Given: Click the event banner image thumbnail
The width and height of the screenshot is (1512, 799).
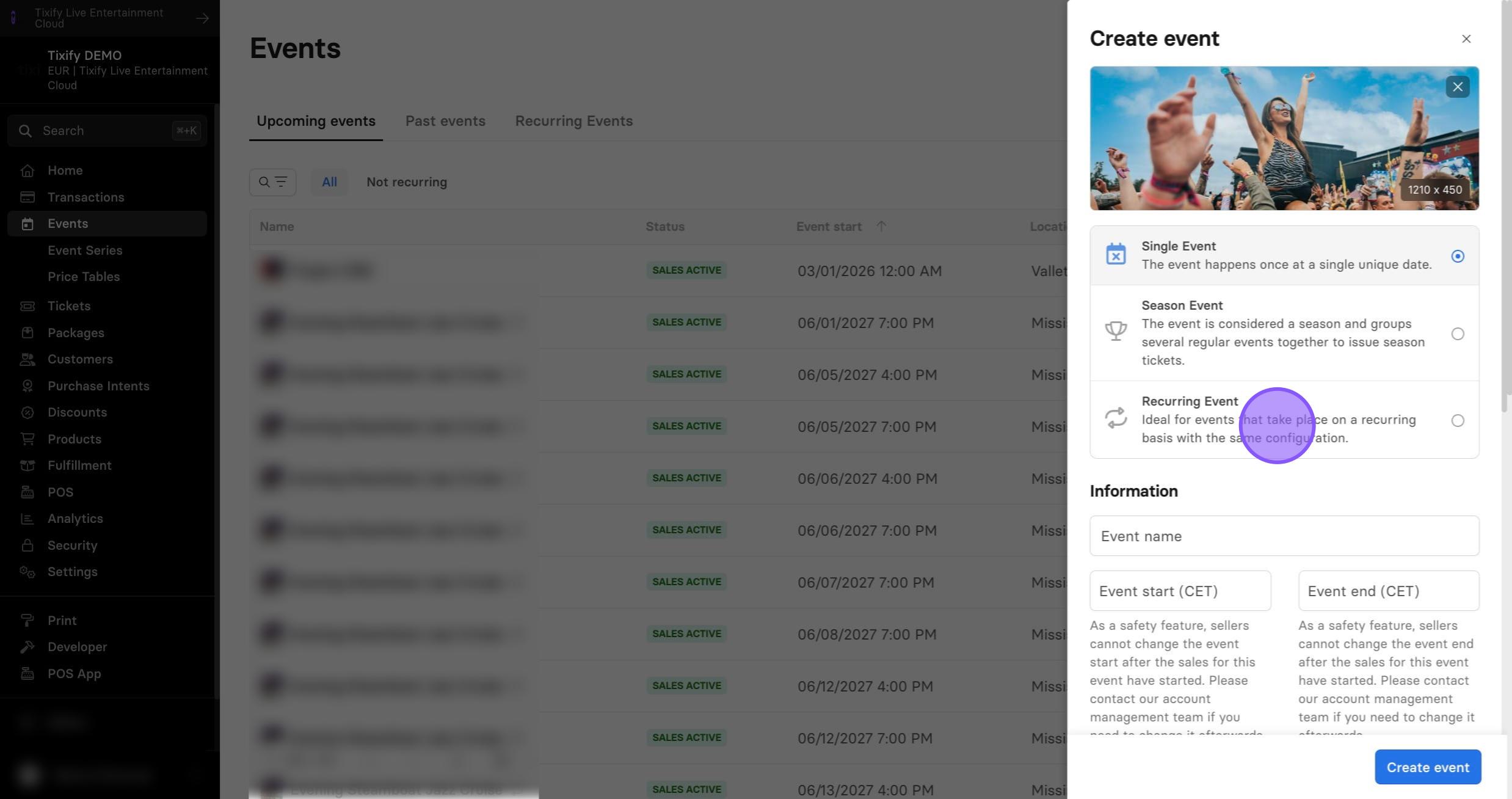Looking at the screenshot, I should tap(1284, 138).
